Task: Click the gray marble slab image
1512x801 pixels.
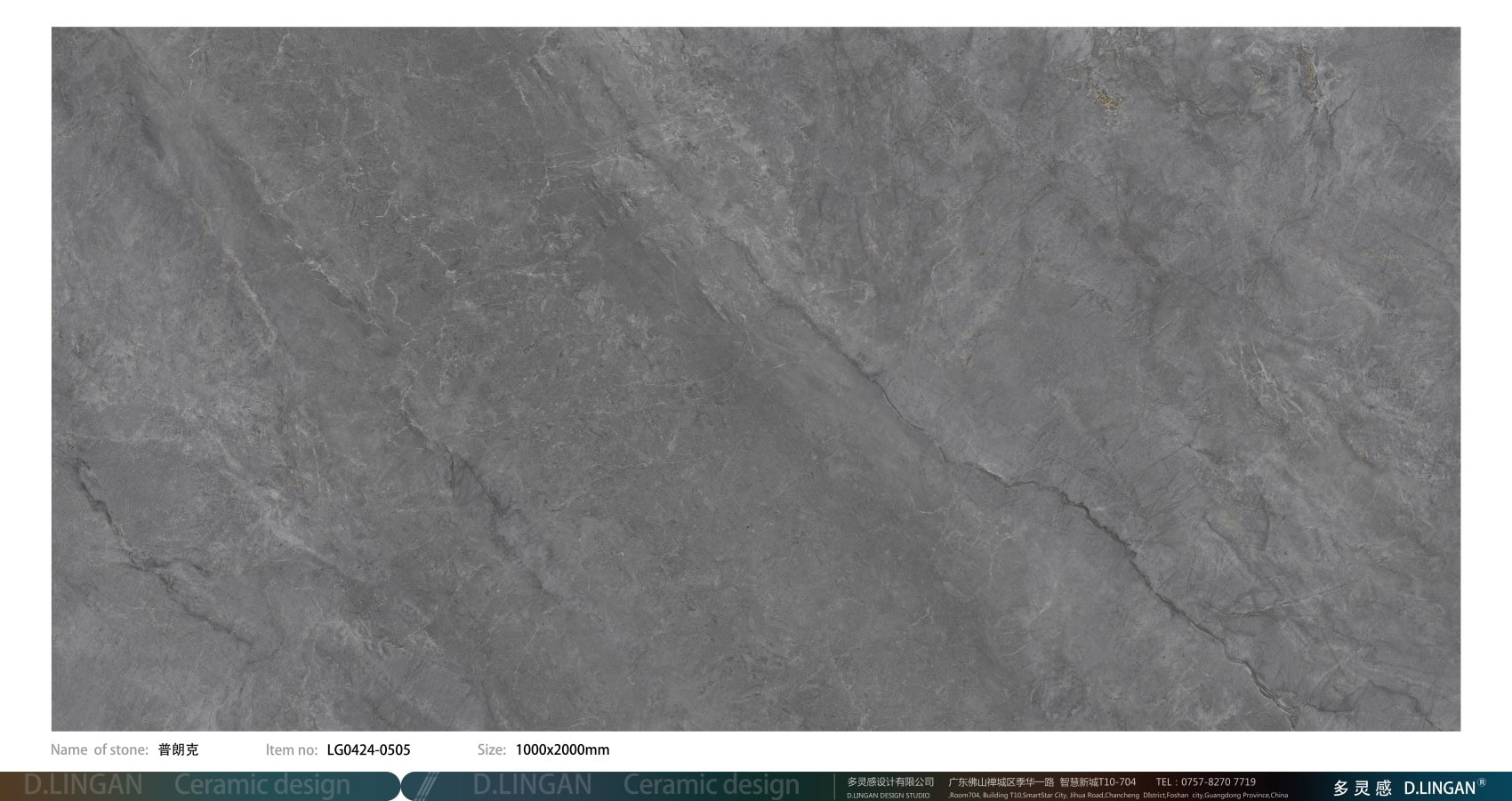Action: pyautogui.click(x=755, y=379)
